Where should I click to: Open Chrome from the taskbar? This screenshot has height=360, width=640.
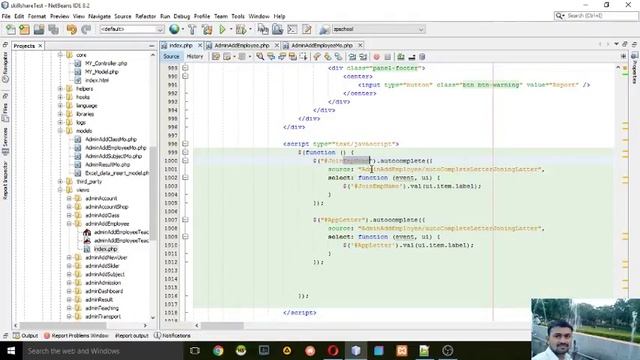(218, 351)
